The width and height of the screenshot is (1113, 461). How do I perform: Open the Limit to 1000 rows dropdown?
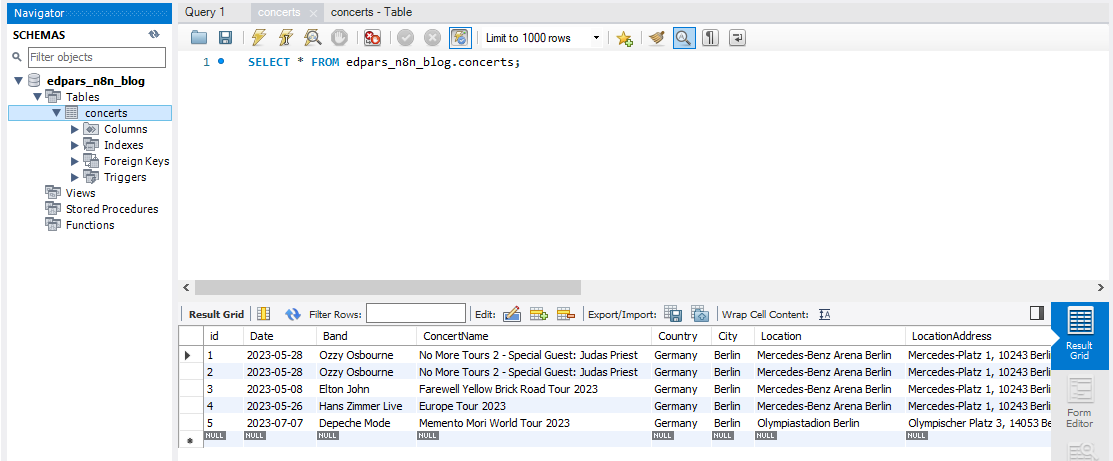point(597,38)
